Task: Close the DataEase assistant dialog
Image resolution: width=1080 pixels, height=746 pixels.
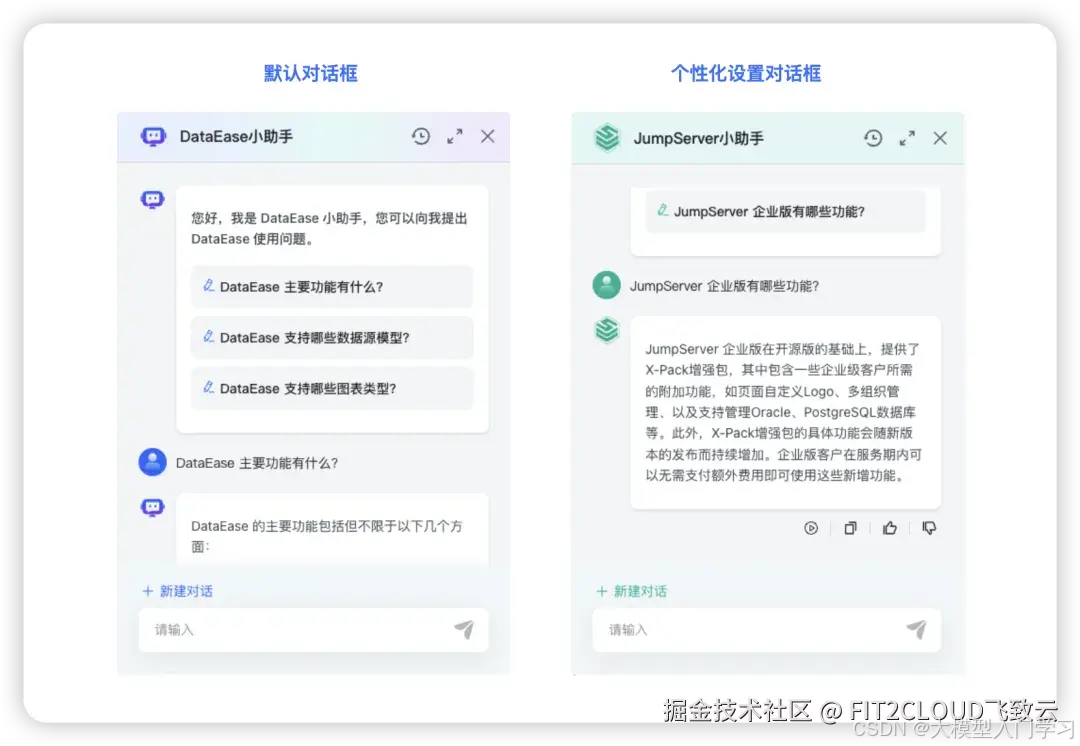Action: pyautogui.click(x=488, y=136)
